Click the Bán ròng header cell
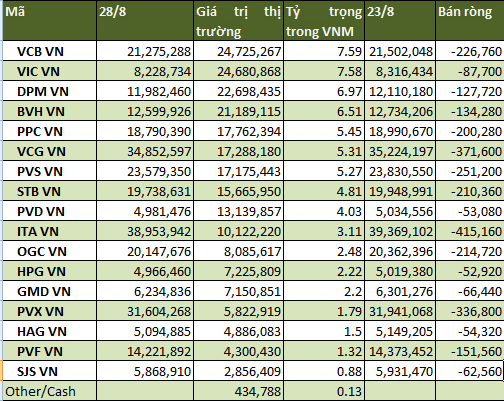This screenshot has height=401, width=504. click(x=469, y=20)
